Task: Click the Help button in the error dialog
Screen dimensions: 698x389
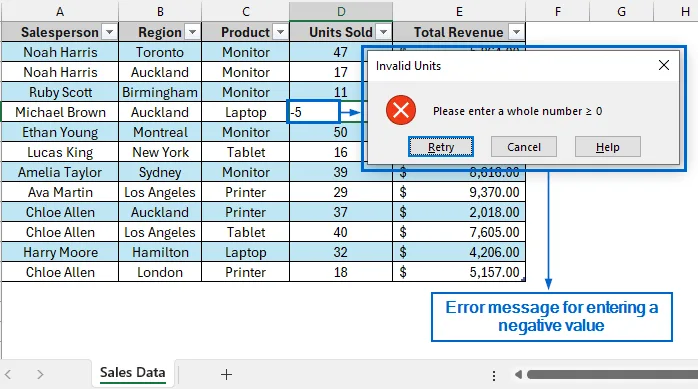Action: [608, 147]
